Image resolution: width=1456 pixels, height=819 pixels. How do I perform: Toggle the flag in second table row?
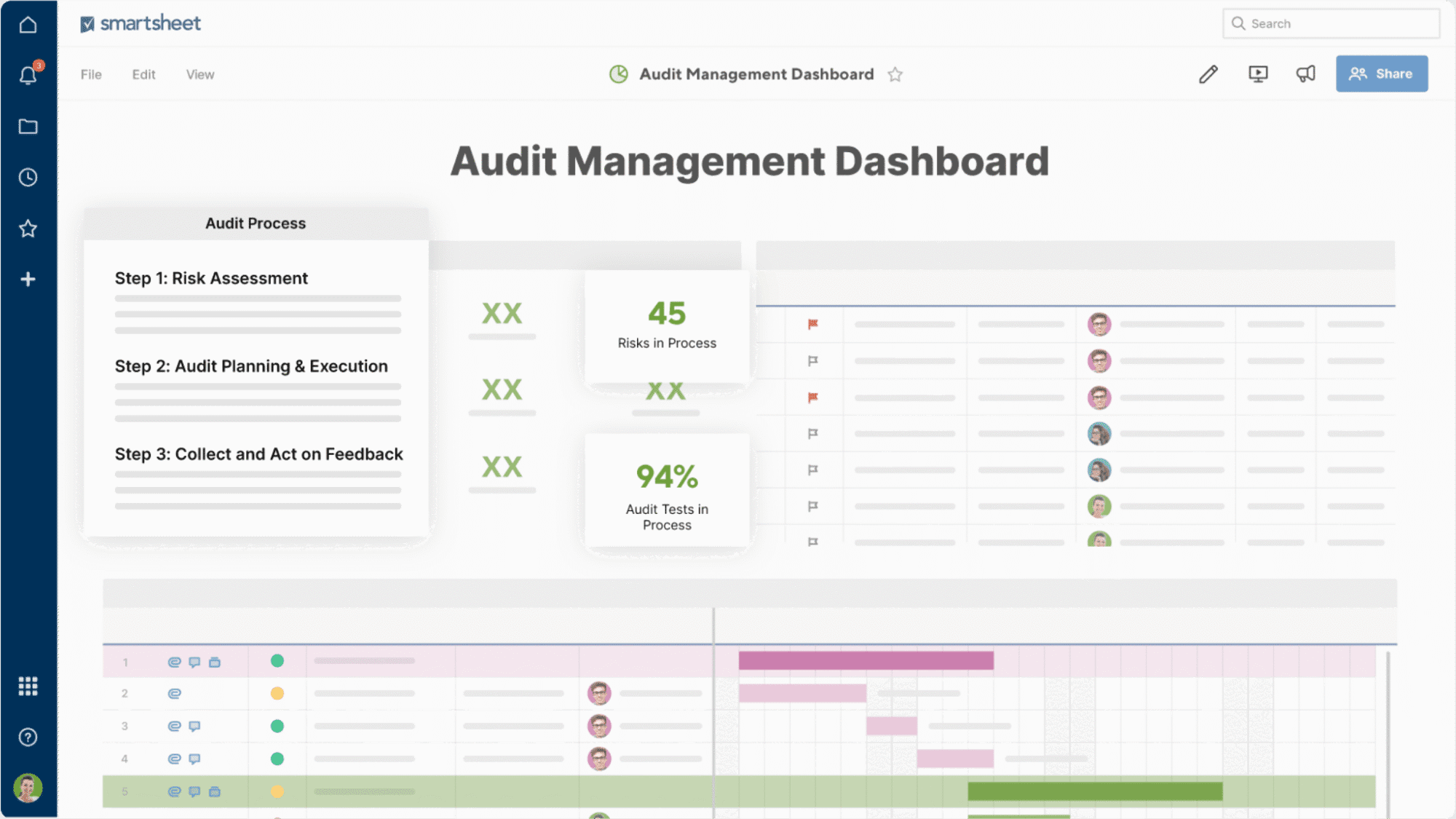813,360
